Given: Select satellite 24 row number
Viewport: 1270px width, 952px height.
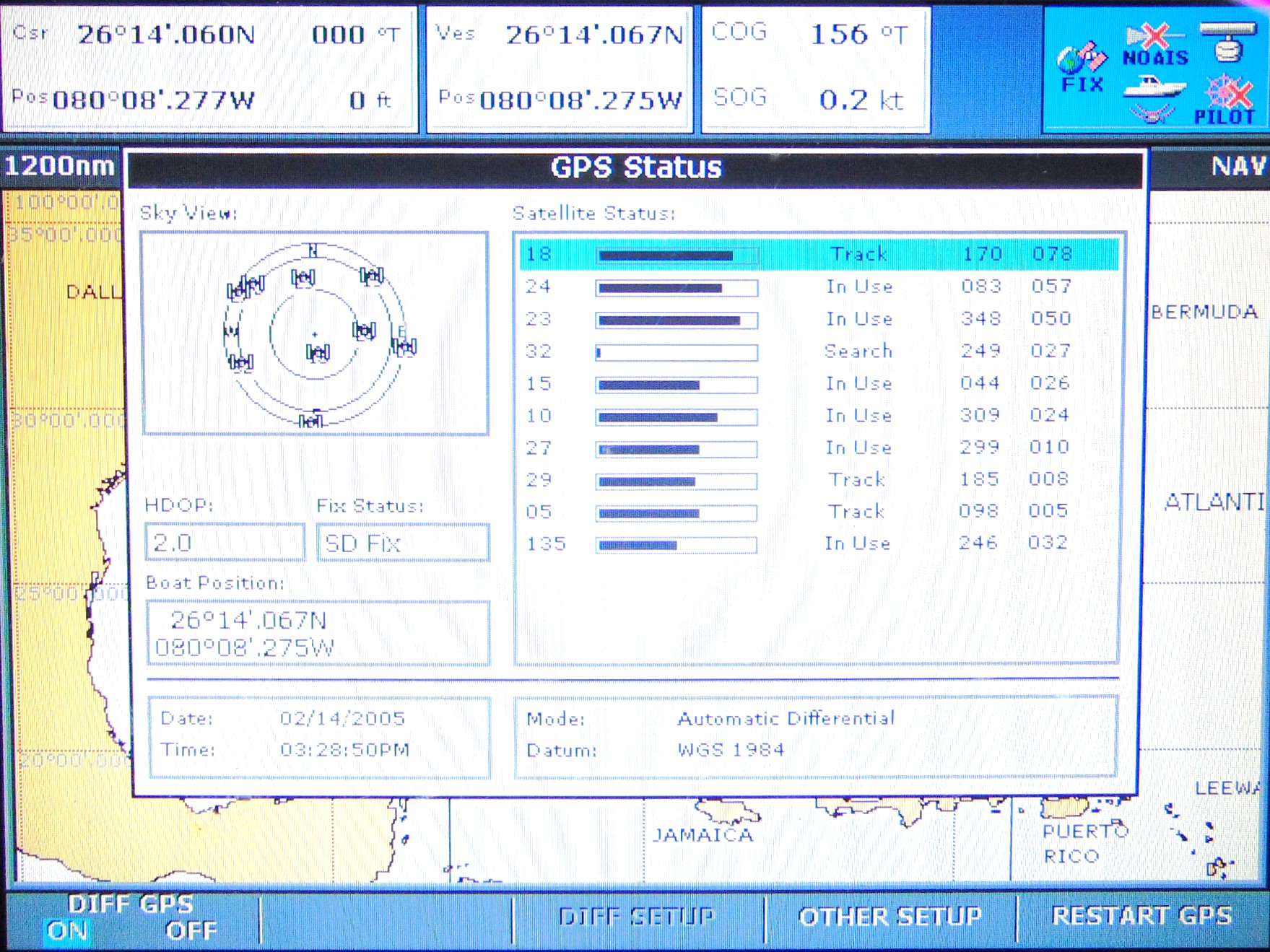Looking at the screenshot, I should click(x=538, y=287).
